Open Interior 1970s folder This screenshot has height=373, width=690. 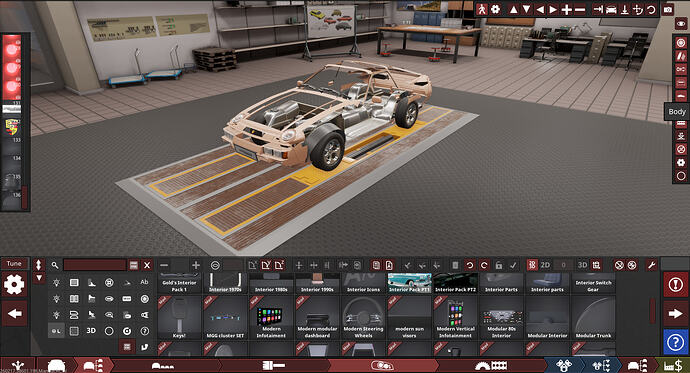(x=225, y=283)
